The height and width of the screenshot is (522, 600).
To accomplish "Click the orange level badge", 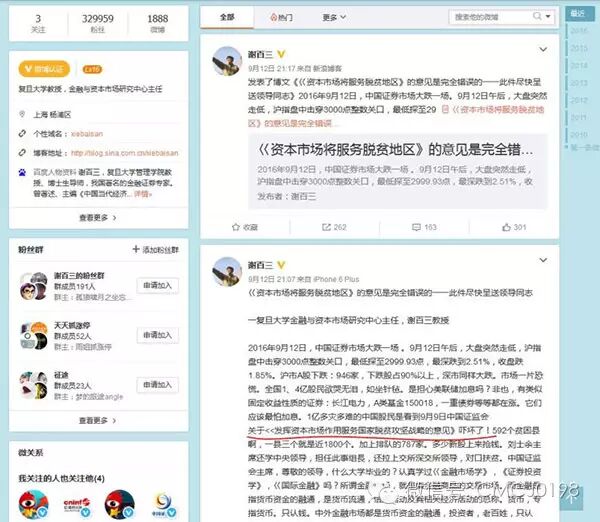I will pos(92,69).
